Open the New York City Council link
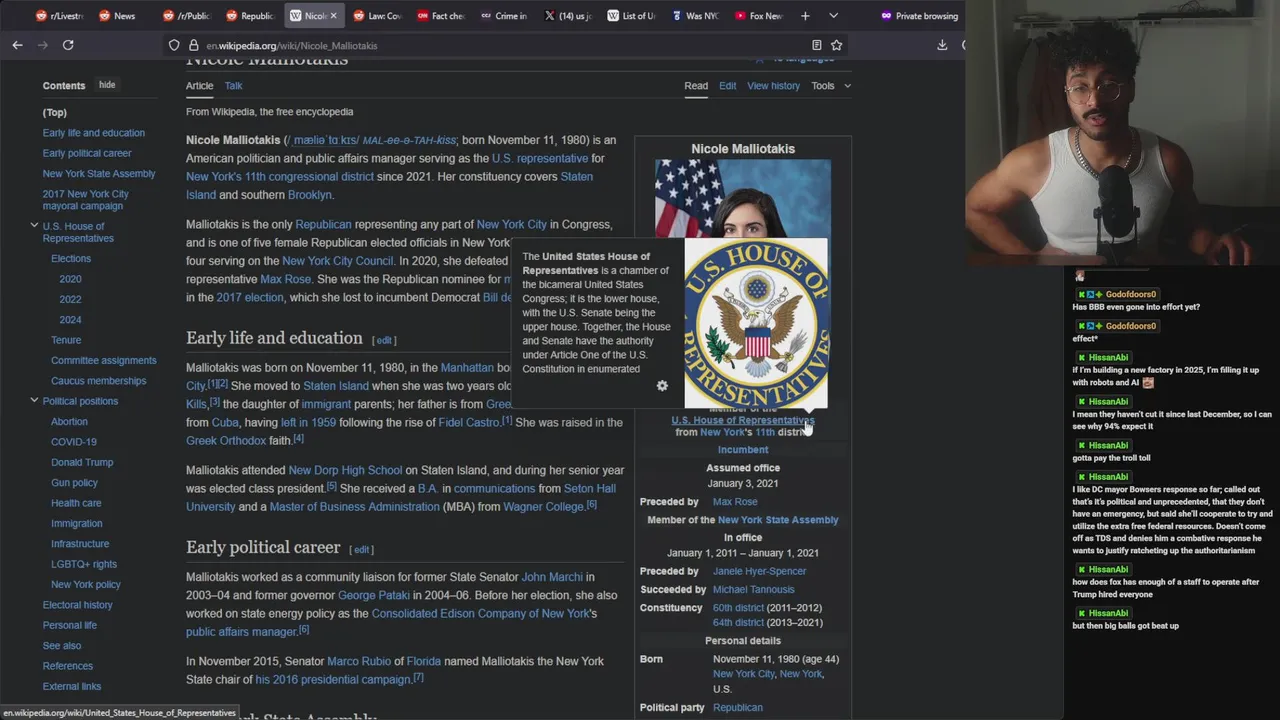Viewport: 1280px width, 720px height. coord(338,261)
